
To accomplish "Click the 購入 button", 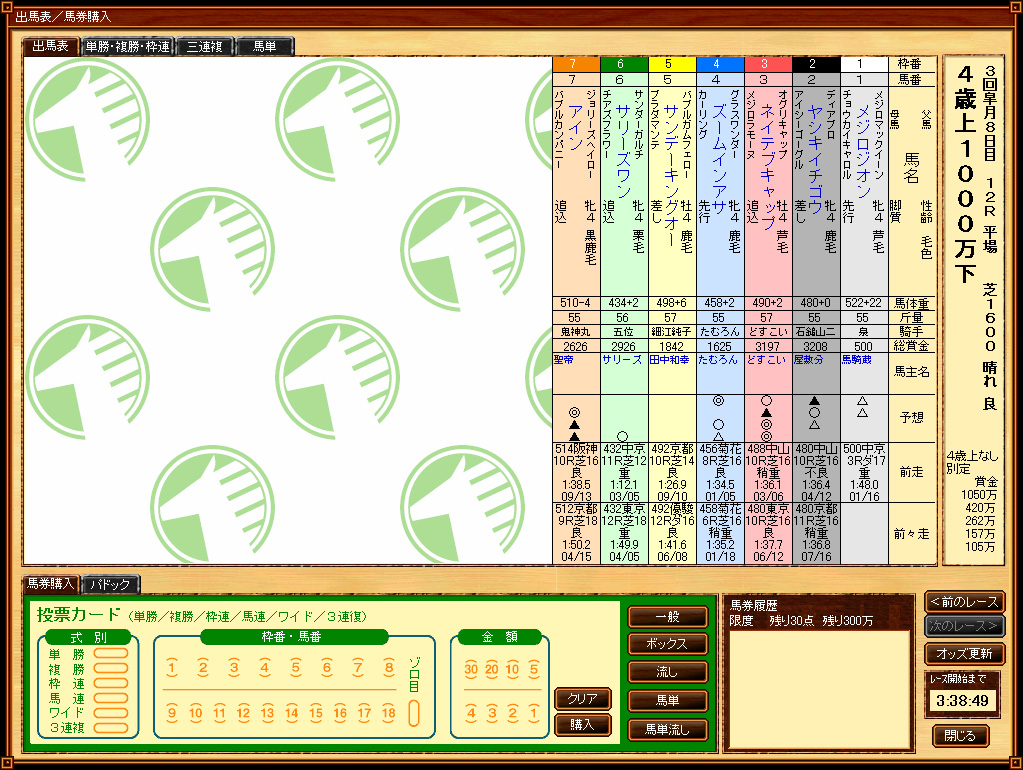I will 583,725.
